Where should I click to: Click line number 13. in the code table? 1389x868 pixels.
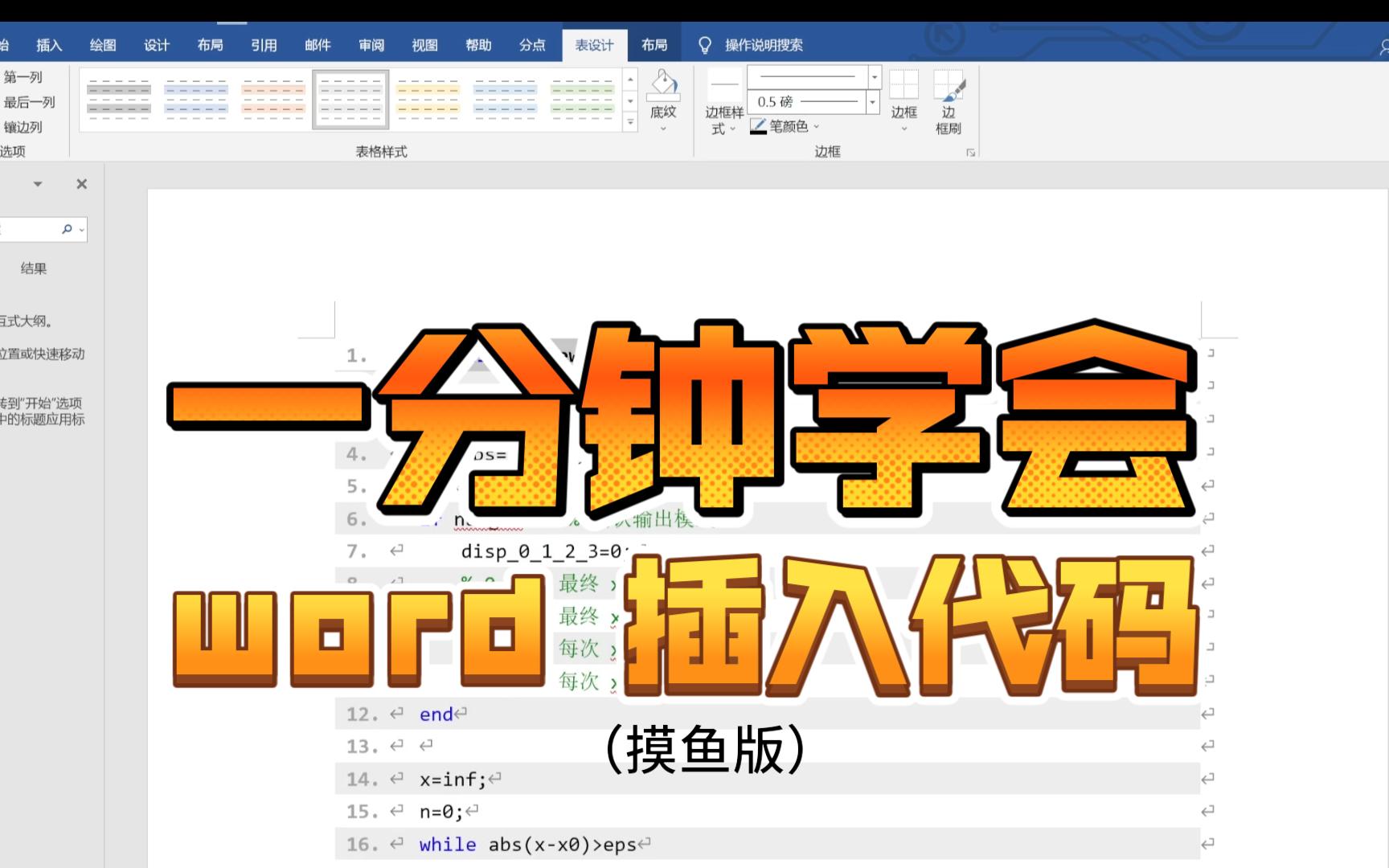(362, 747)
